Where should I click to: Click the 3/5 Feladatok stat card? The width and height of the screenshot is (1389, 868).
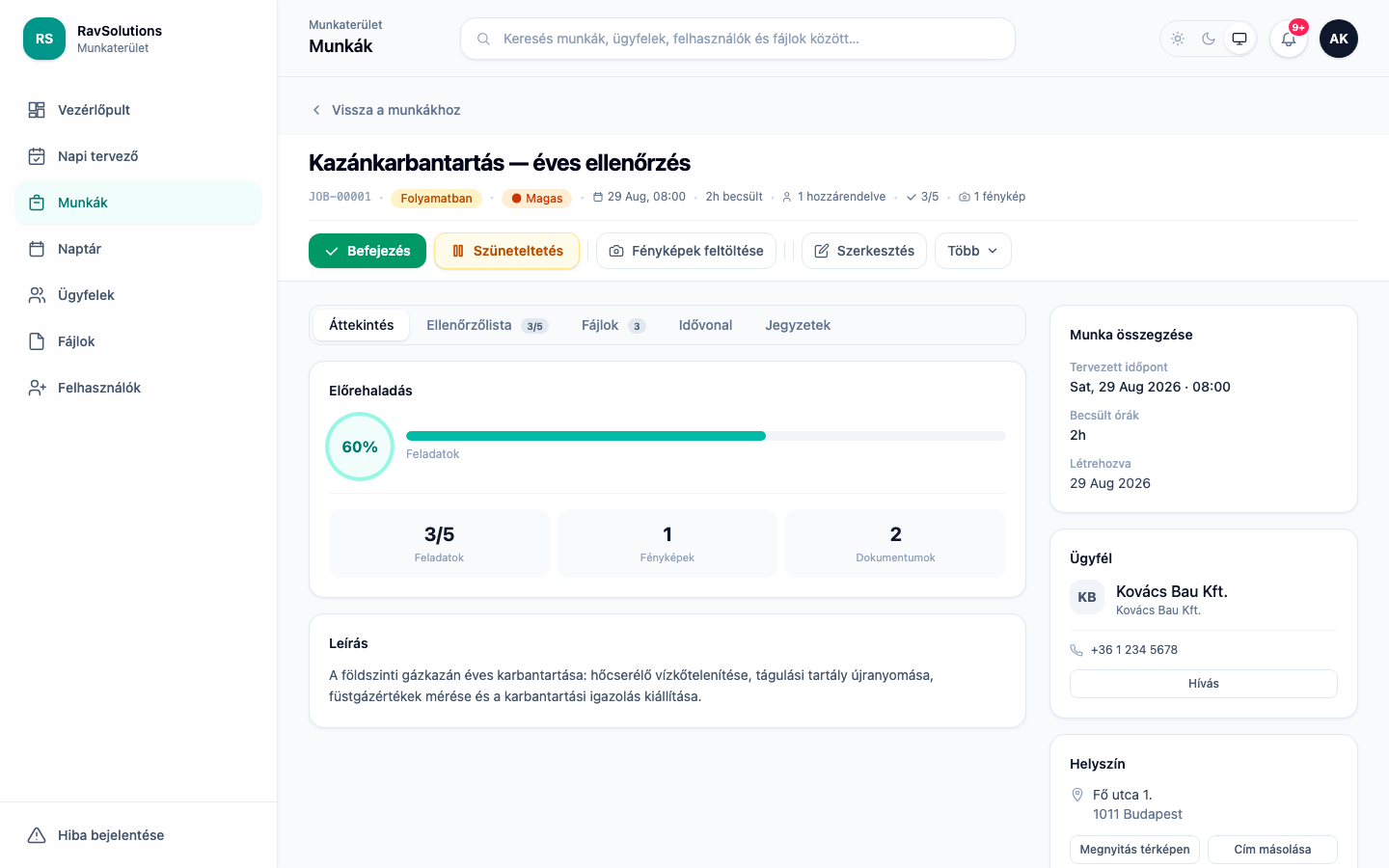click(x=439, y=544)
